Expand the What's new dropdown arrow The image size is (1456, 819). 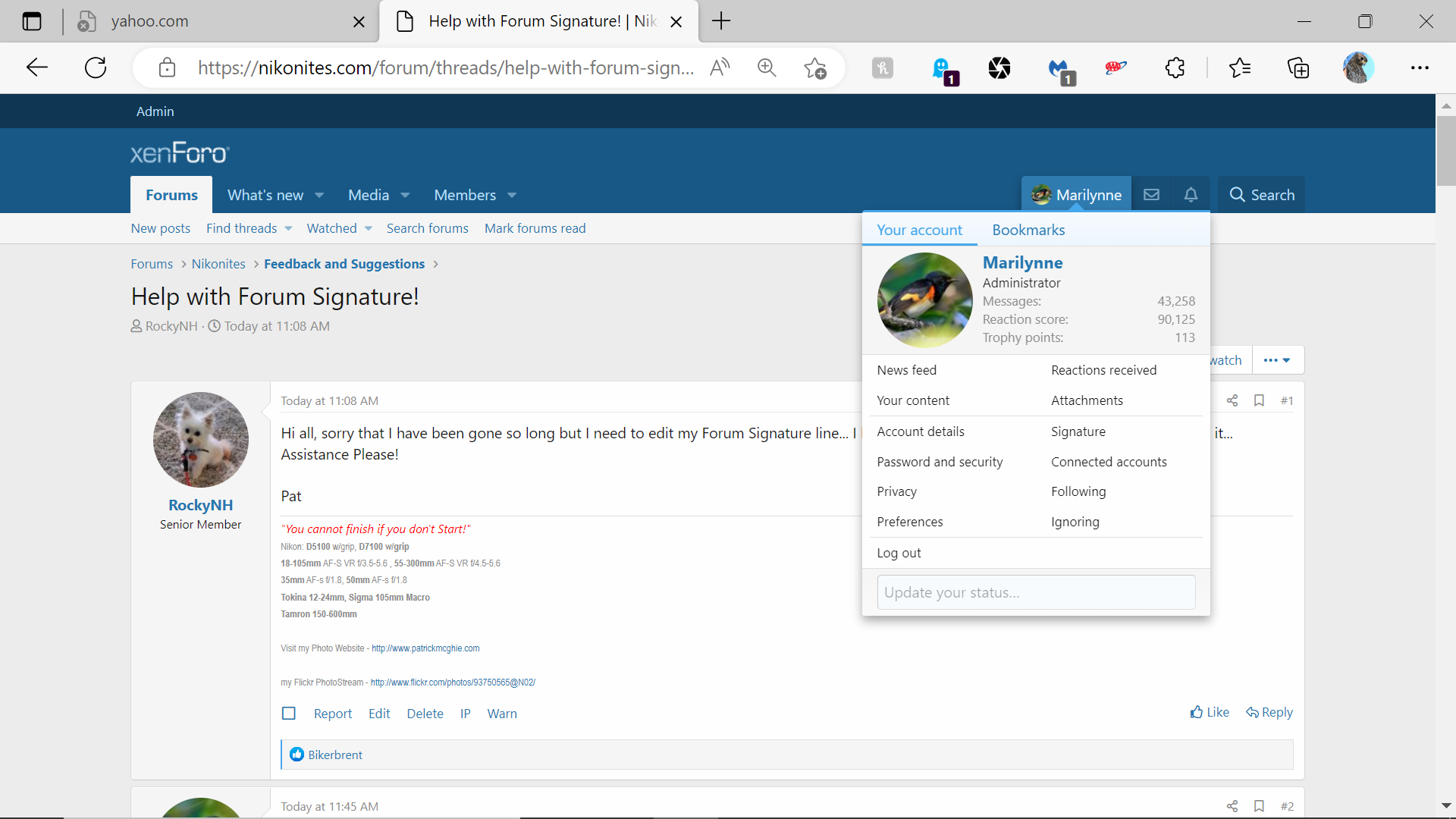pos(319,196)
